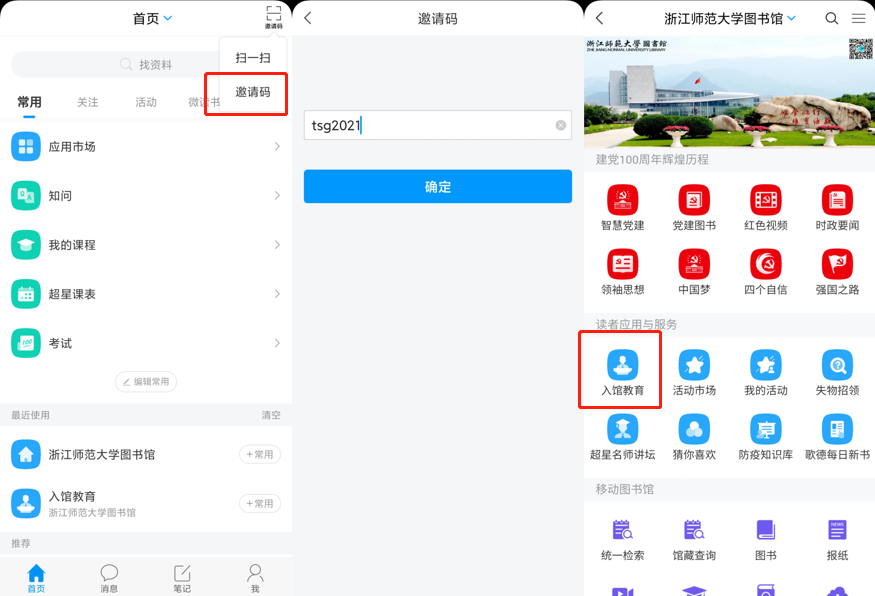Open the hamburger menu in library header
The image size is (875, 596).
tap(858, 18)
